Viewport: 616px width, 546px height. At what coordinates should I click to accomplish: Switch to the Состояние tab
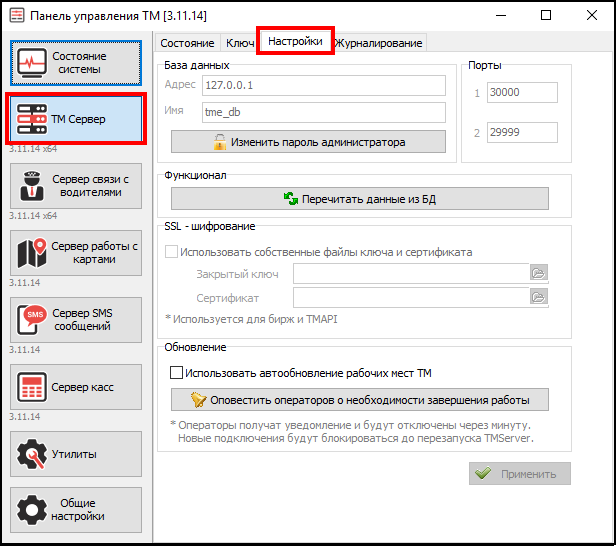pyautogui.click(x=187, y=43)
